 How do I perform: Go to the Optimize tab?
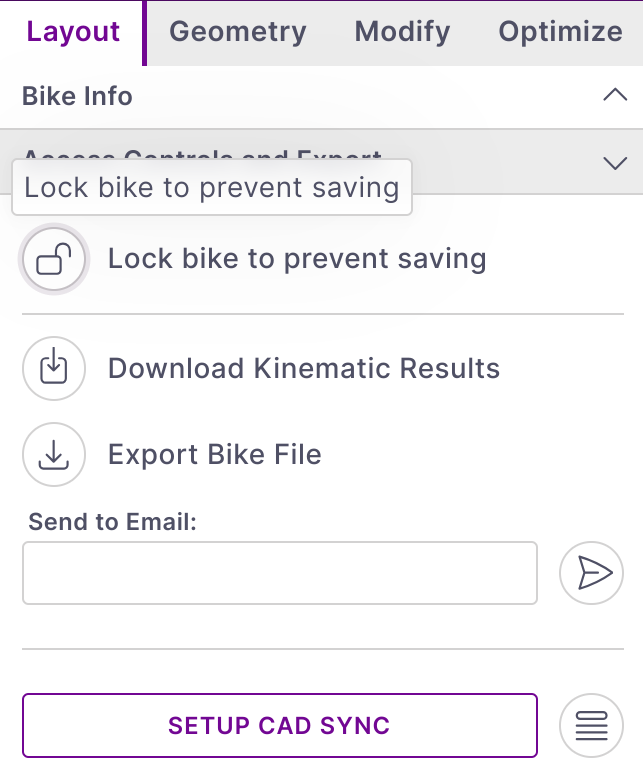click(x=560, y=32)
